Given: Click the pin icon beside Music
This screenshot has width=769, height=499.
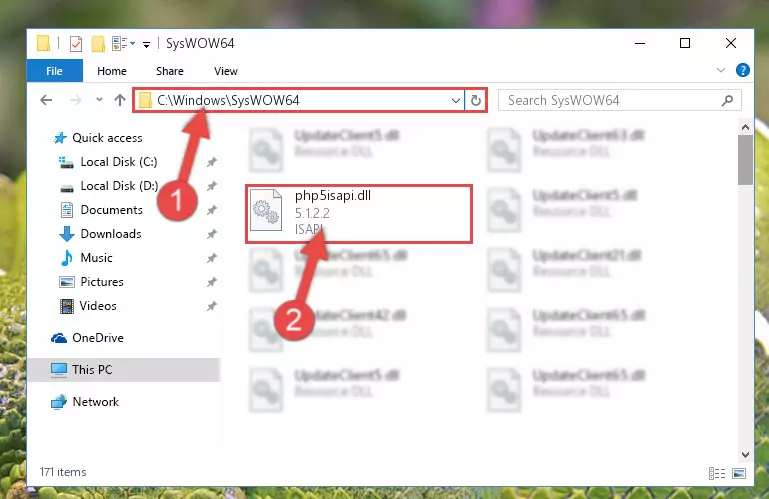Looking at the screenshot, I should click(211, 258).
